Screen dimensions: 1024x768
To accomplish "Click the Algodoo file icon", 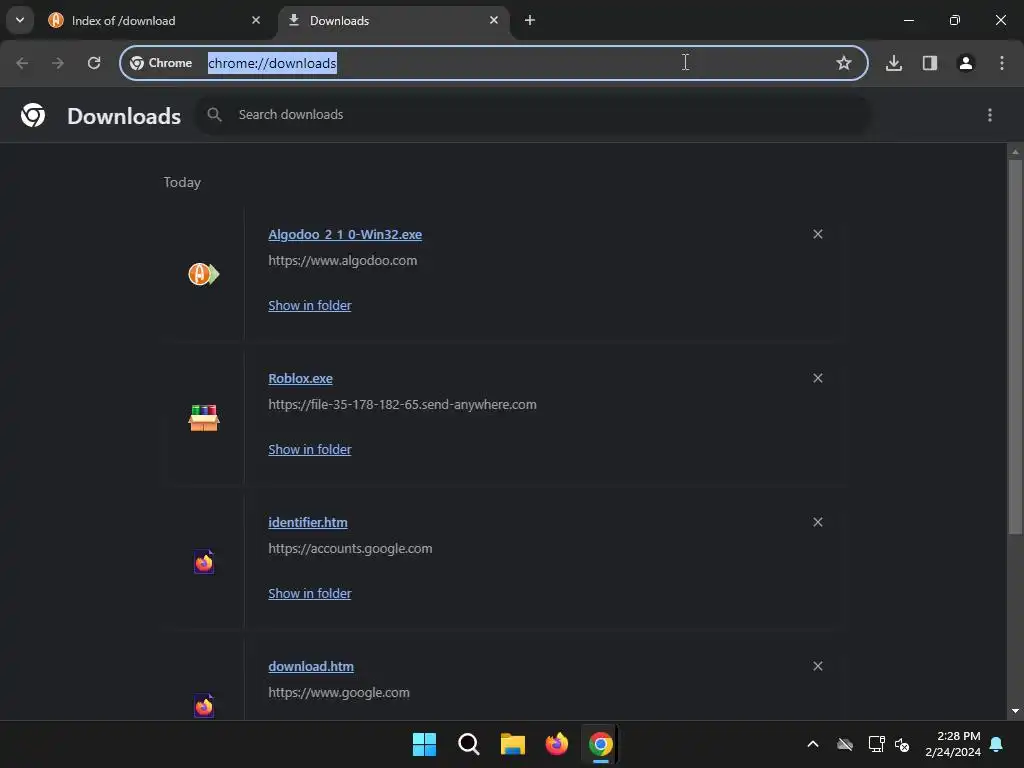I will (x=204, y=274).
